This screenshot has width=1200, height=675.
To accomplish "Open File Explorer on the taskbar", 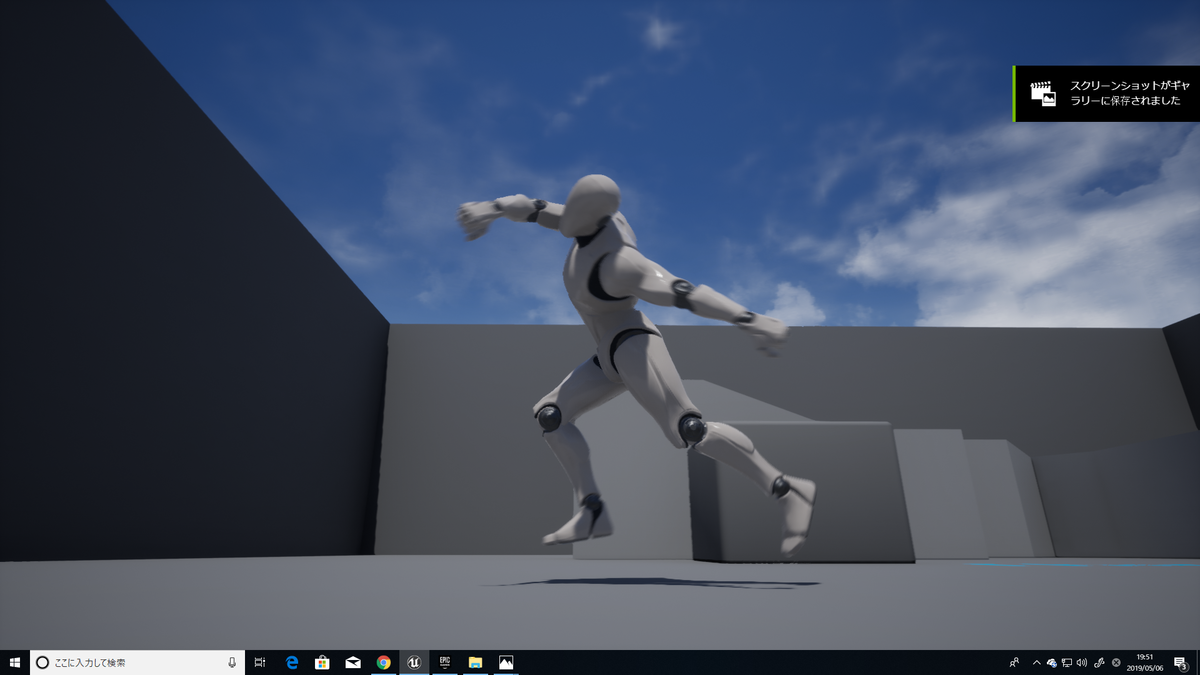I will tap(473, 662).
